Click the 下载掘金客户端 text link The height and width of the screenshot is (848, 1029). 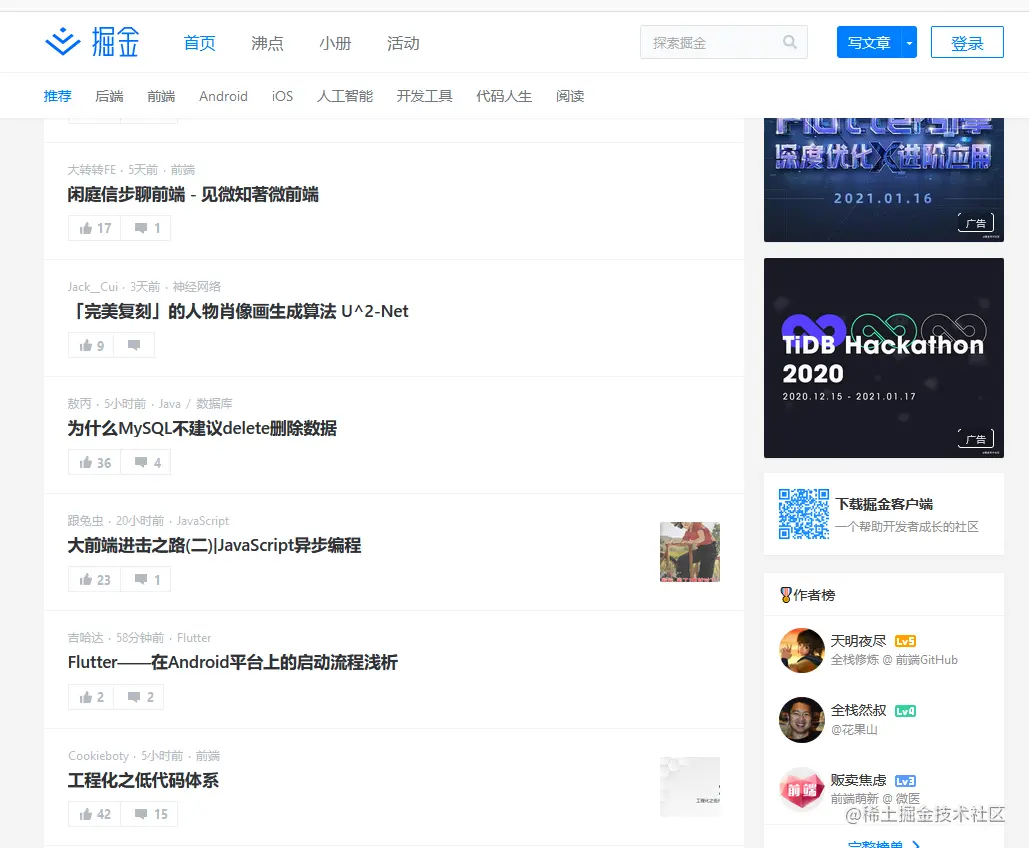pos(884,504)
